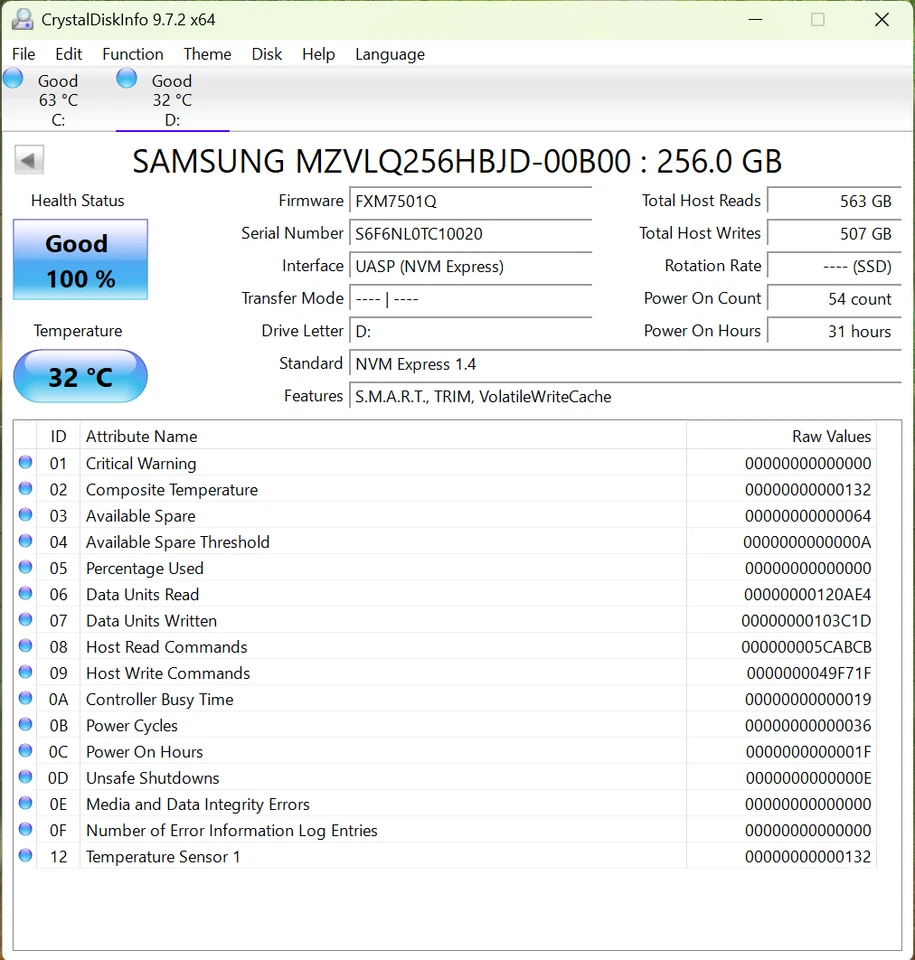Open the Theme menu

[x=207, y=54]
